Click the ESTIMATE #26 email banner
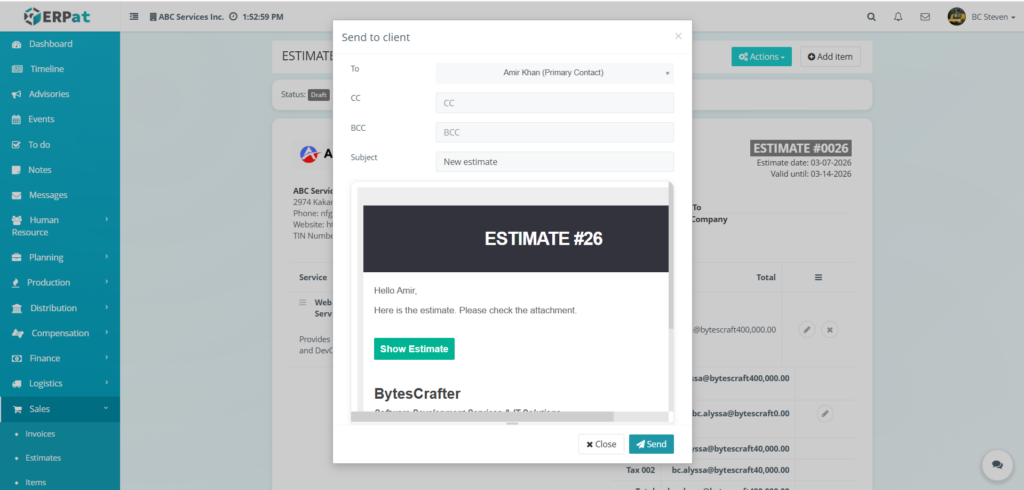 [x=516, y=239]
